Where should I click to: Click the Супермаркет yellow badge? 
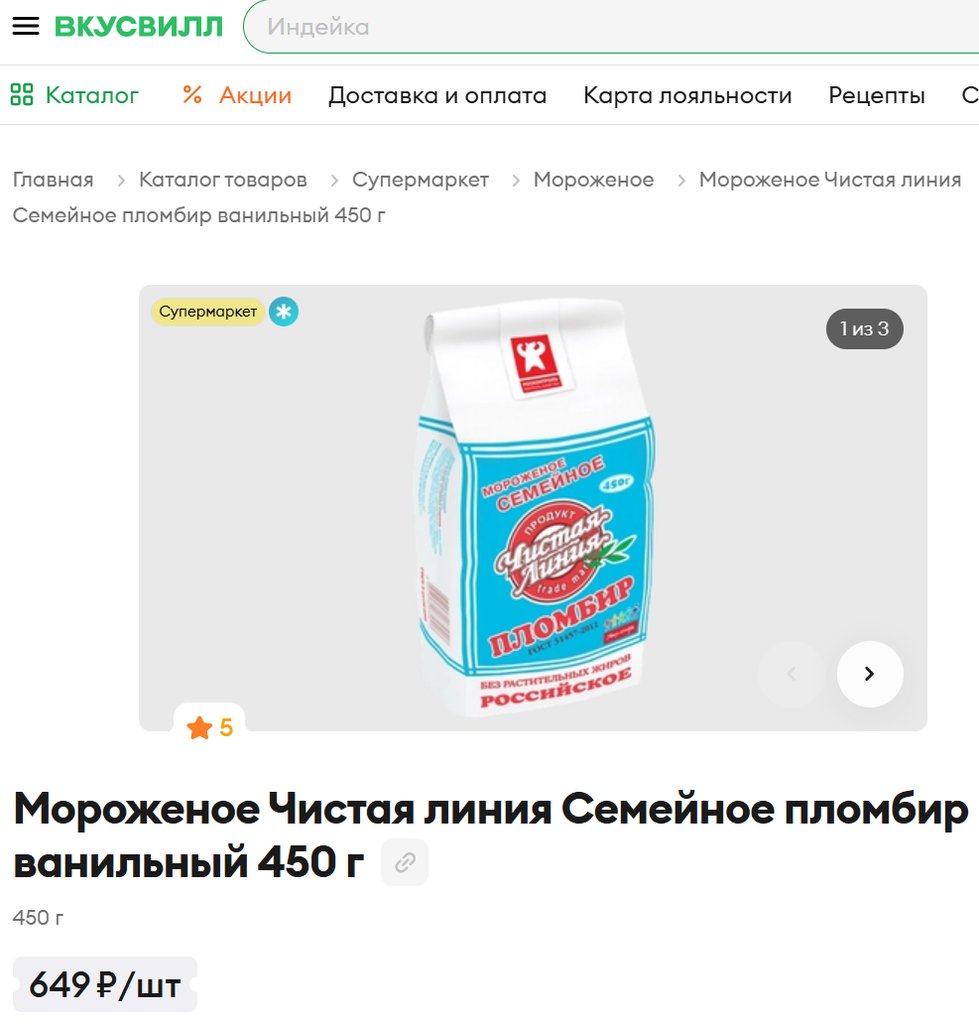click(208, 312)
